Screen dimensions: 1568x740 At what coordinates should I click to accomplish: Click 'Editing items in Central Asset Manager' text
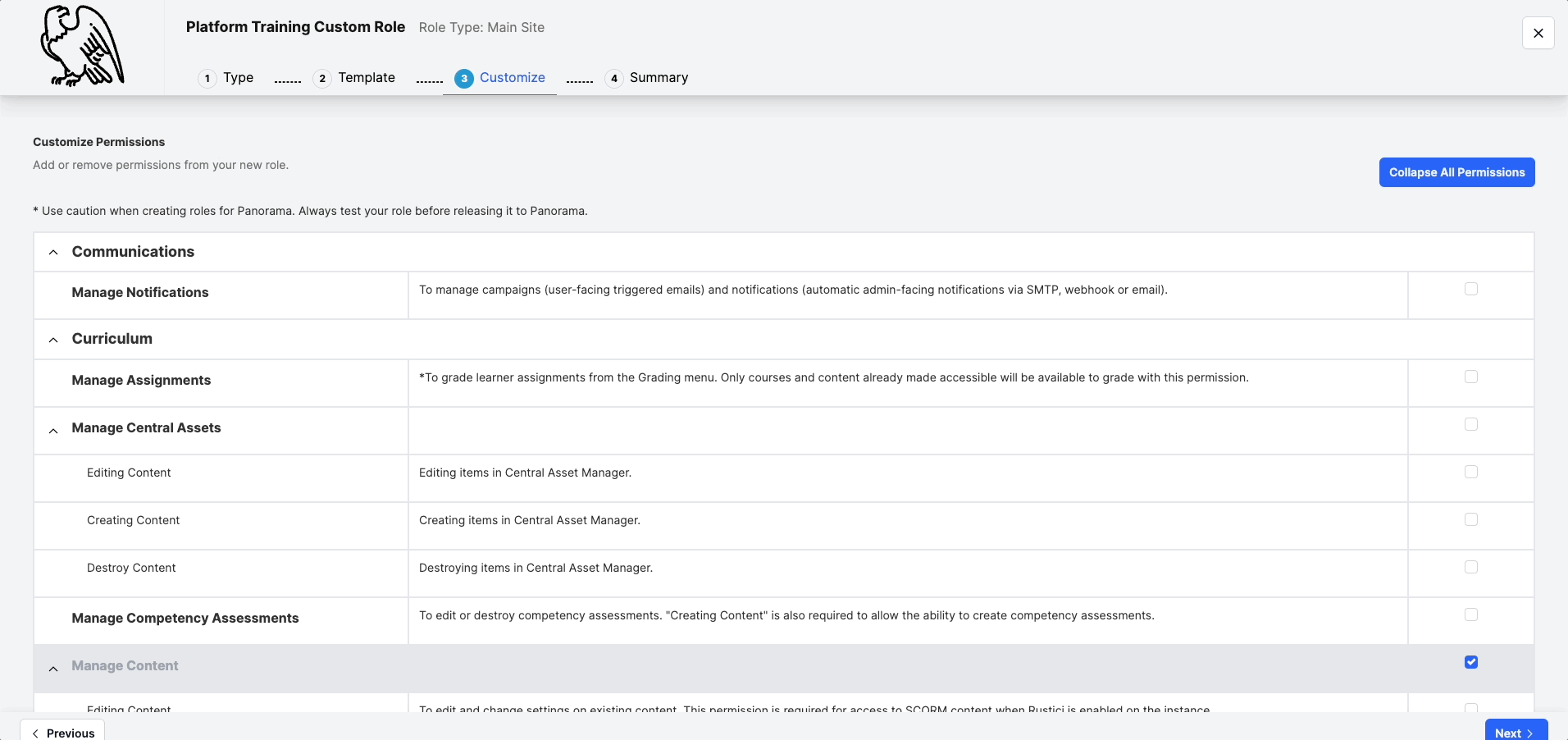525,473
